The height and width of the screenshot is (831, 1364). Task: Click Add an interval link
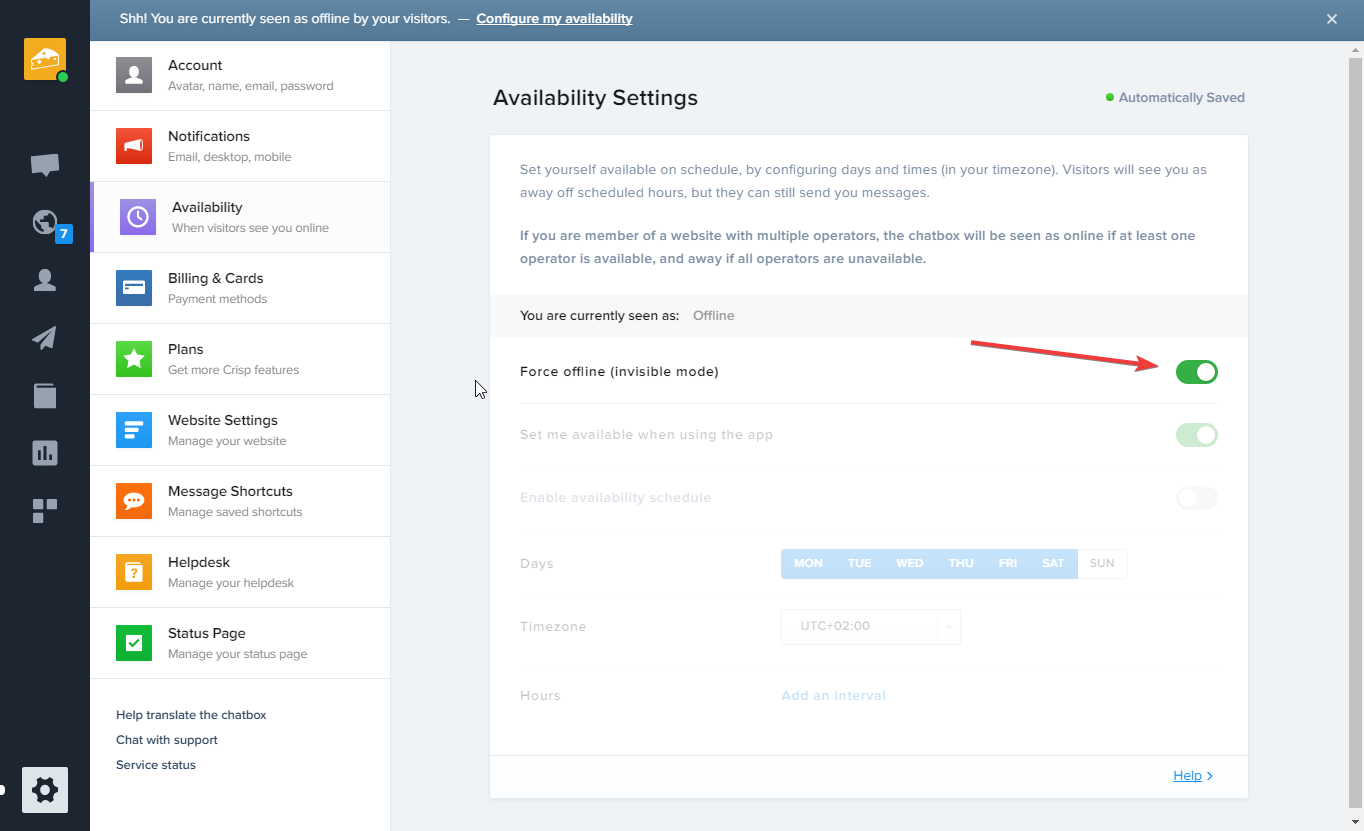[833, 696]
